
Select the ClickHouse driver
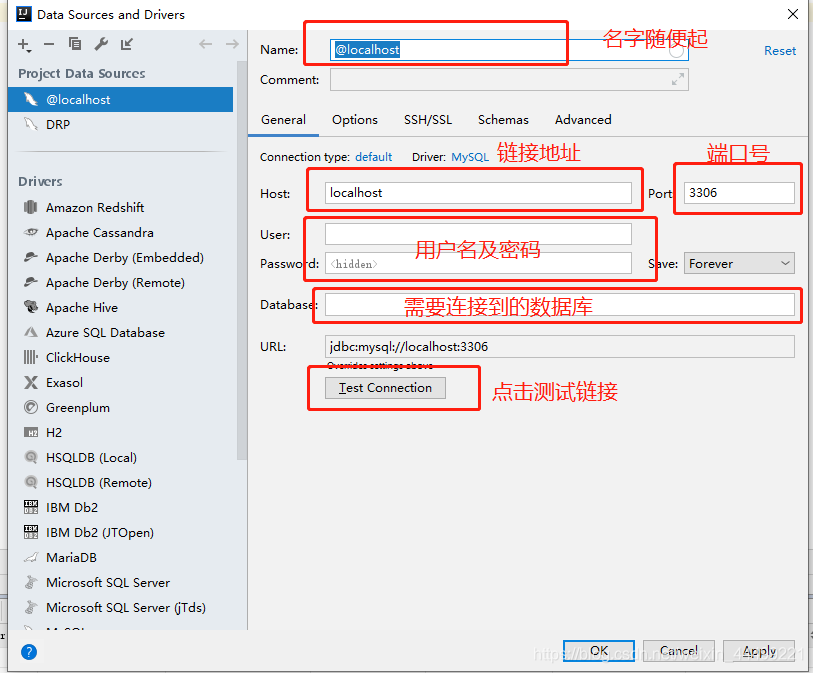(x=78, y=358)
